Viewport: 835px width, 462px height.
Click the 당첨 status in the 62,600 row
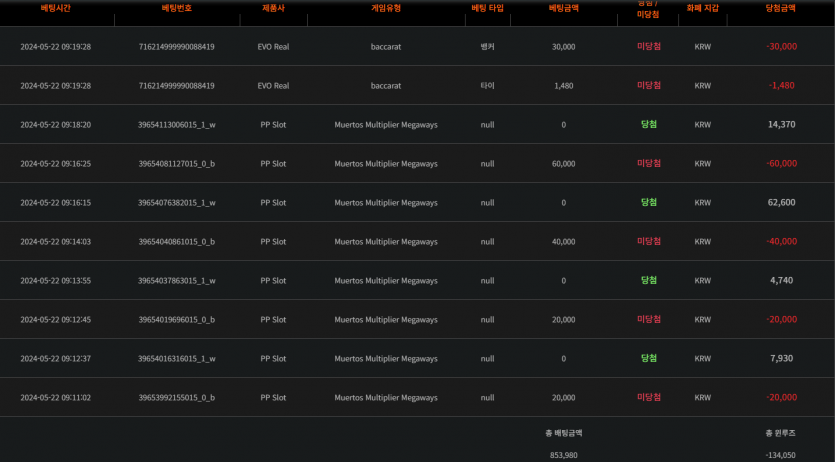[x=649, y=202]
